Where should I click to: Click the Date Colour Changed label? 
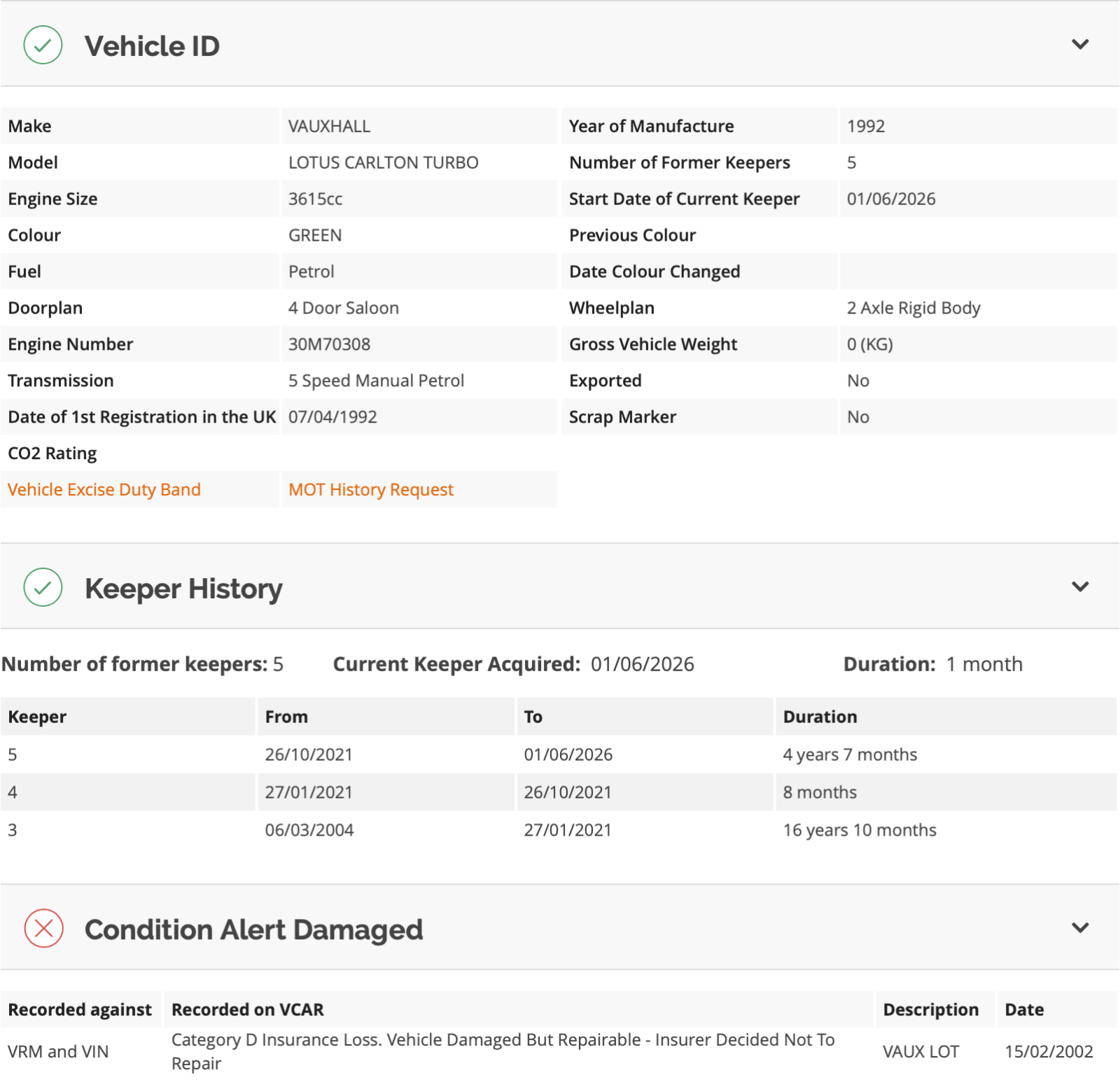coord(654,272)
